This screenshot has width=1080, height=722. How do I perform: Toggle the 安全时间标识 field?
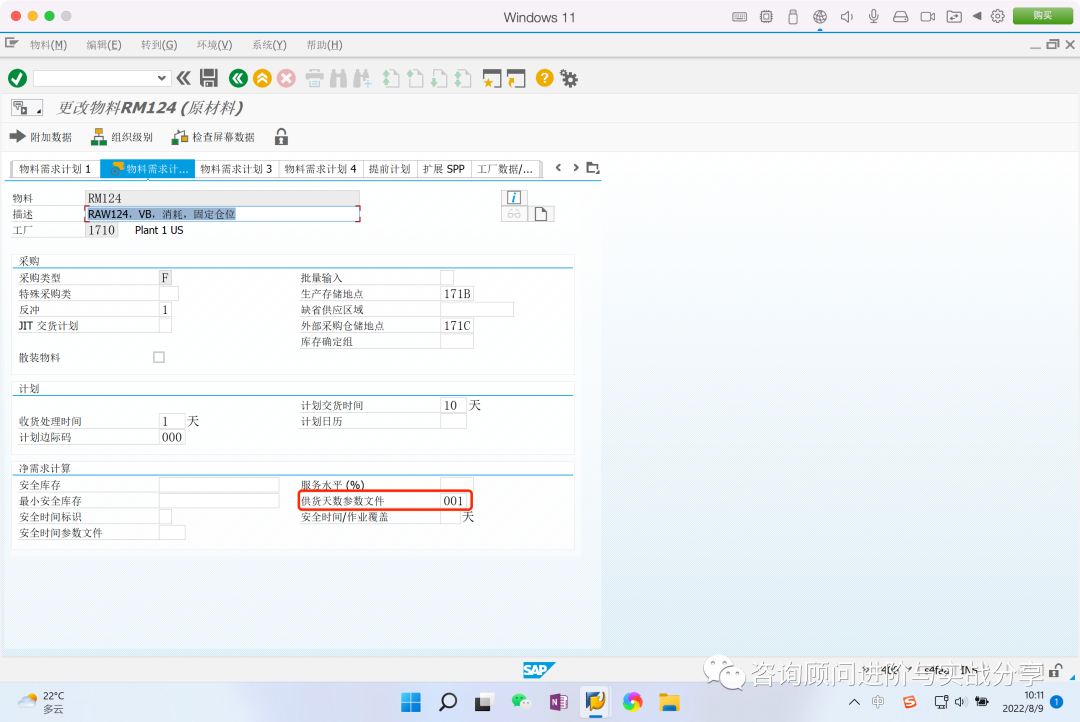coord(165,517)
